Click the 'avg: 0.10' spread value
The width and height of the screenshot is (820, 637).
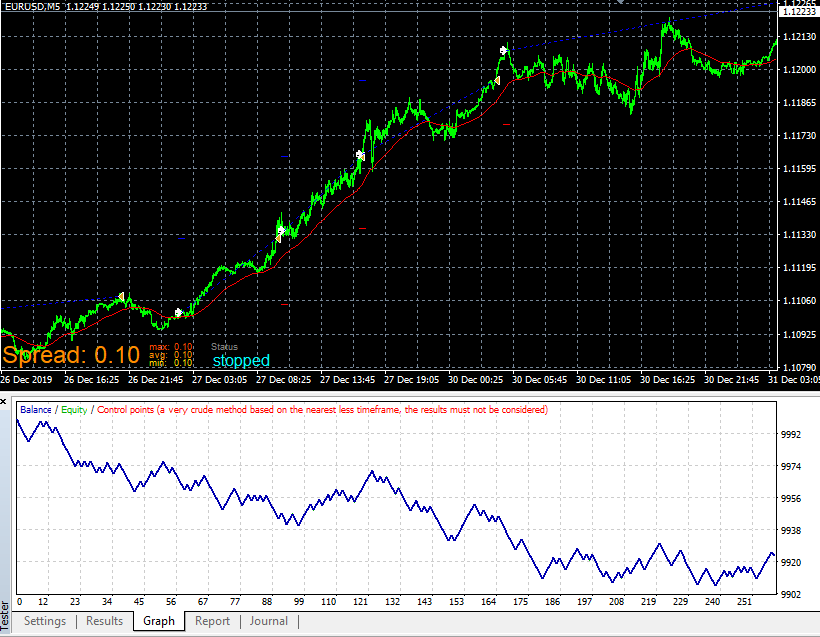pos(171,355)
